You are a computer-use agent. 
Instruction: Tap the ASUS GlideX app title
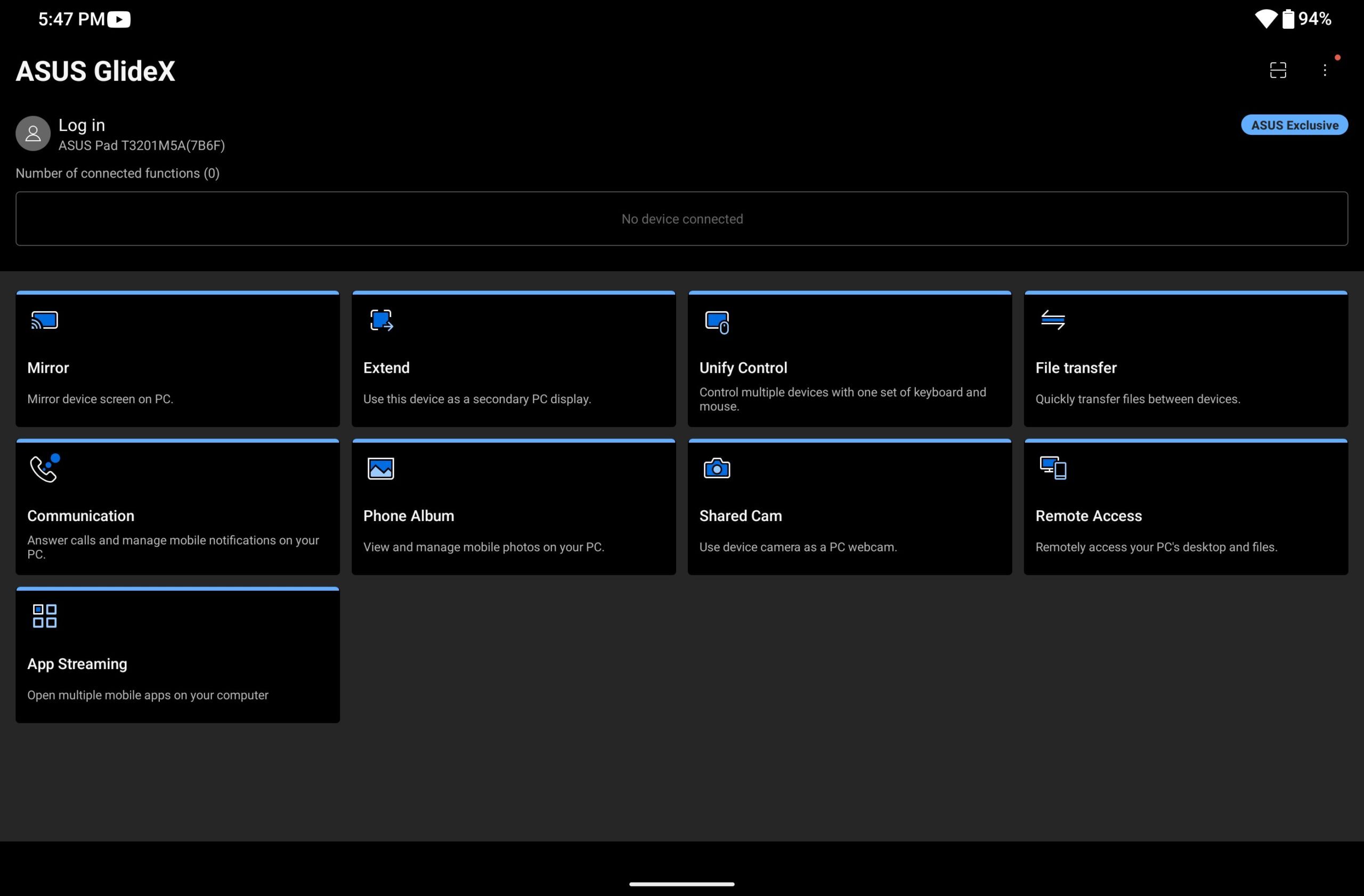95,71
